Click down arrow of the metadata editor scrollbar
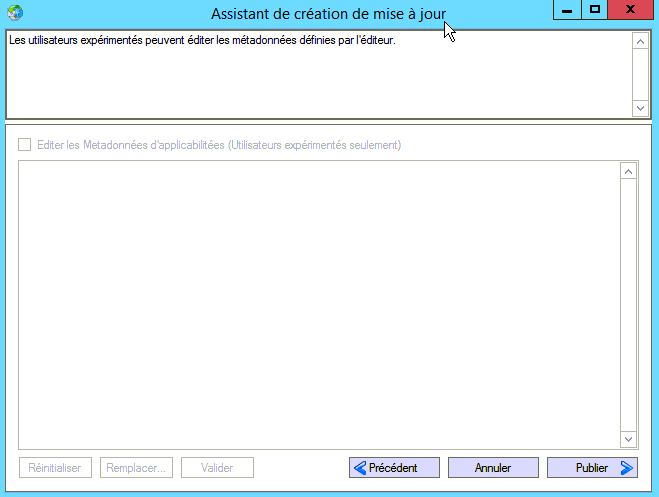The width and height of the screenshot is (659, 497). point(628,439)
